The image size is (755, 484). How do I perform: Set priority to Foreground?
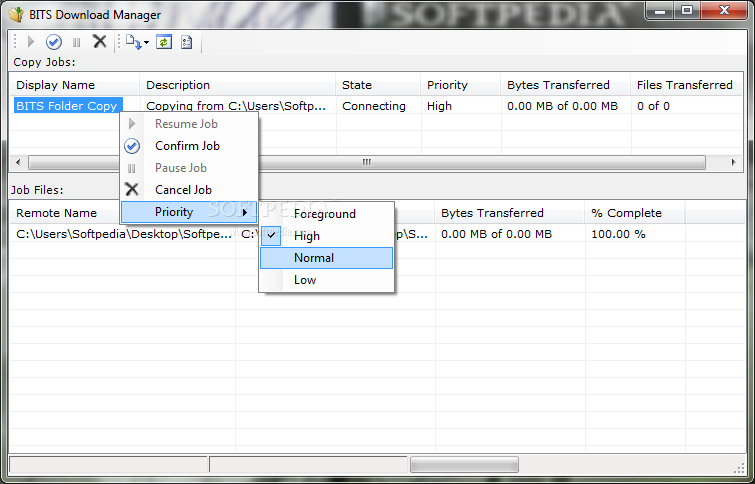(x=326, y=214)
